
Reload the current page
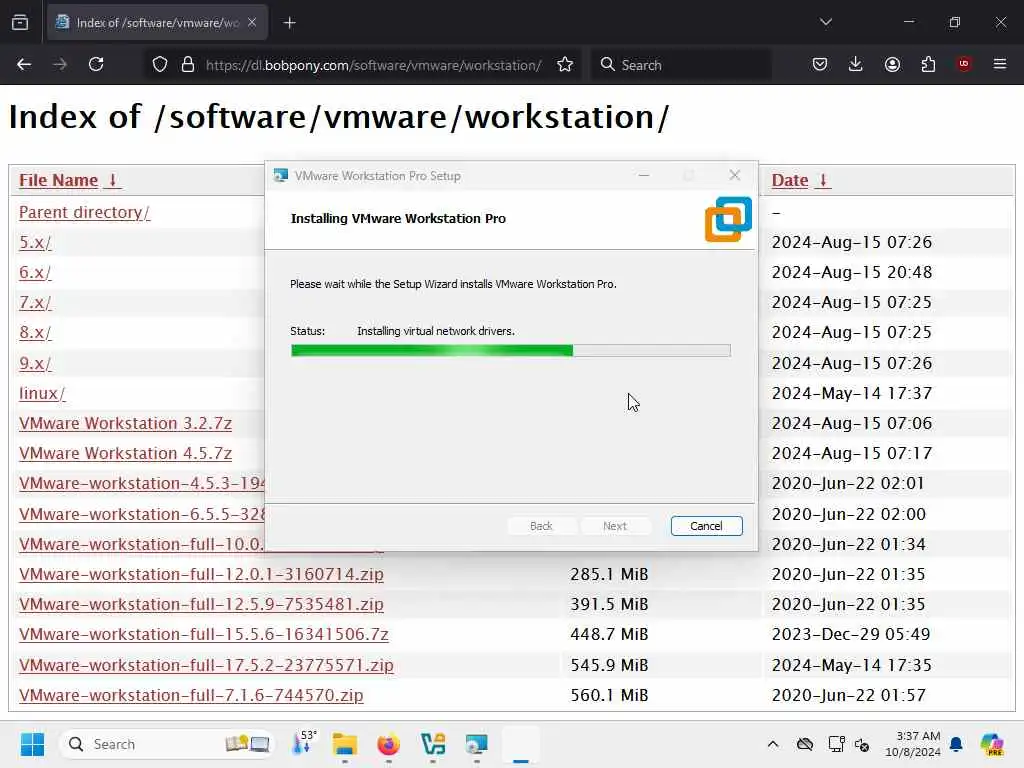click(96, 64)
